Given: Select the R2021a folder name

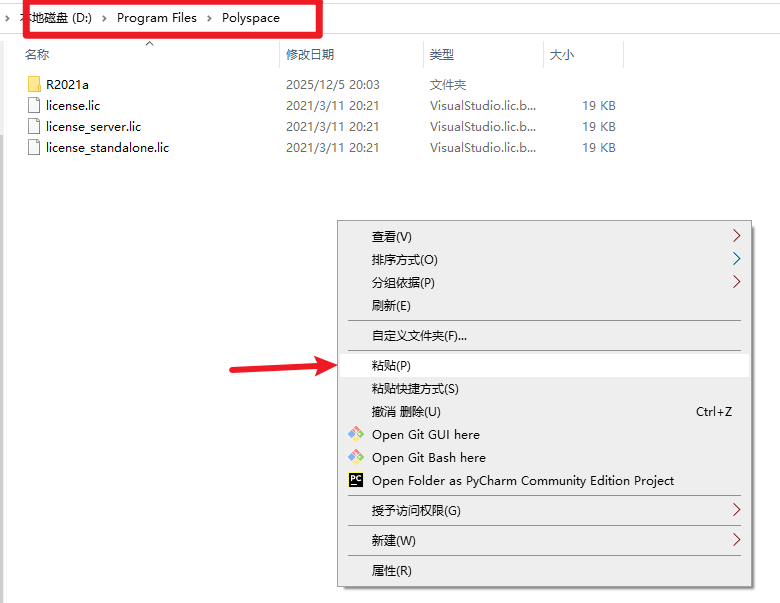Looking at the screenshot, I should click(67, 85).
